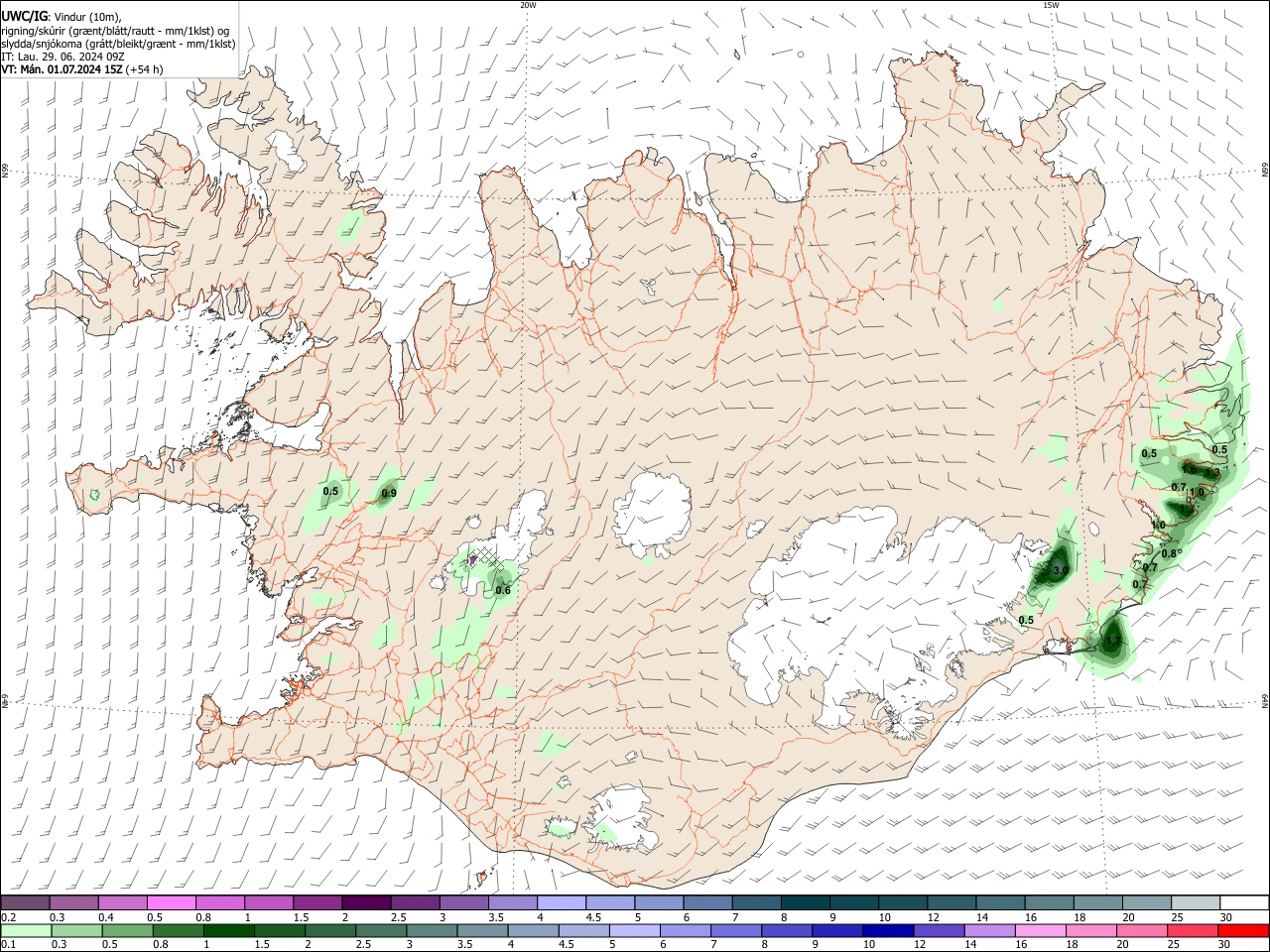The width and height of the screenshot is (1270, 952).
Task: Select the light grey 25 sleet/snow legend swatch
Action: pos(1195,902)
